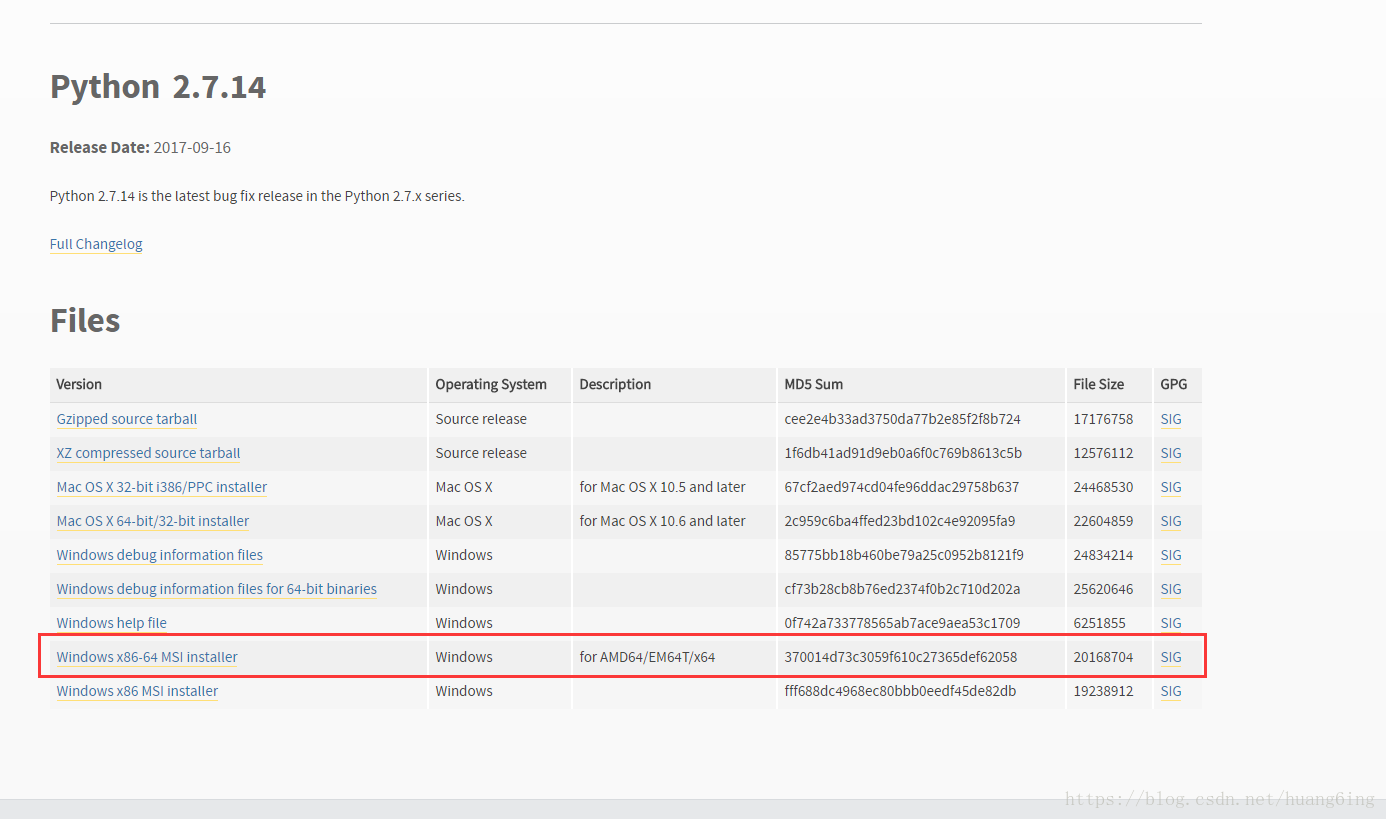
Task: Click the Python 2.7.14 heading
Action: coord(158,87)
